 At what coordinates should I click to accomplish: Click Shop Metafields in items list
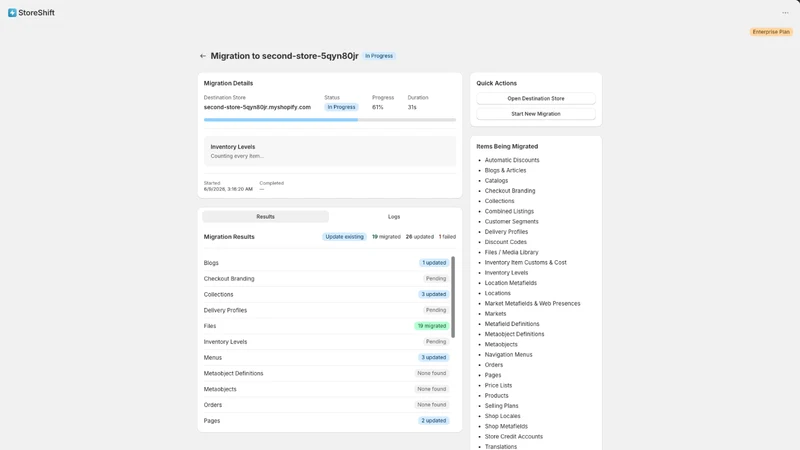(506, 426)
